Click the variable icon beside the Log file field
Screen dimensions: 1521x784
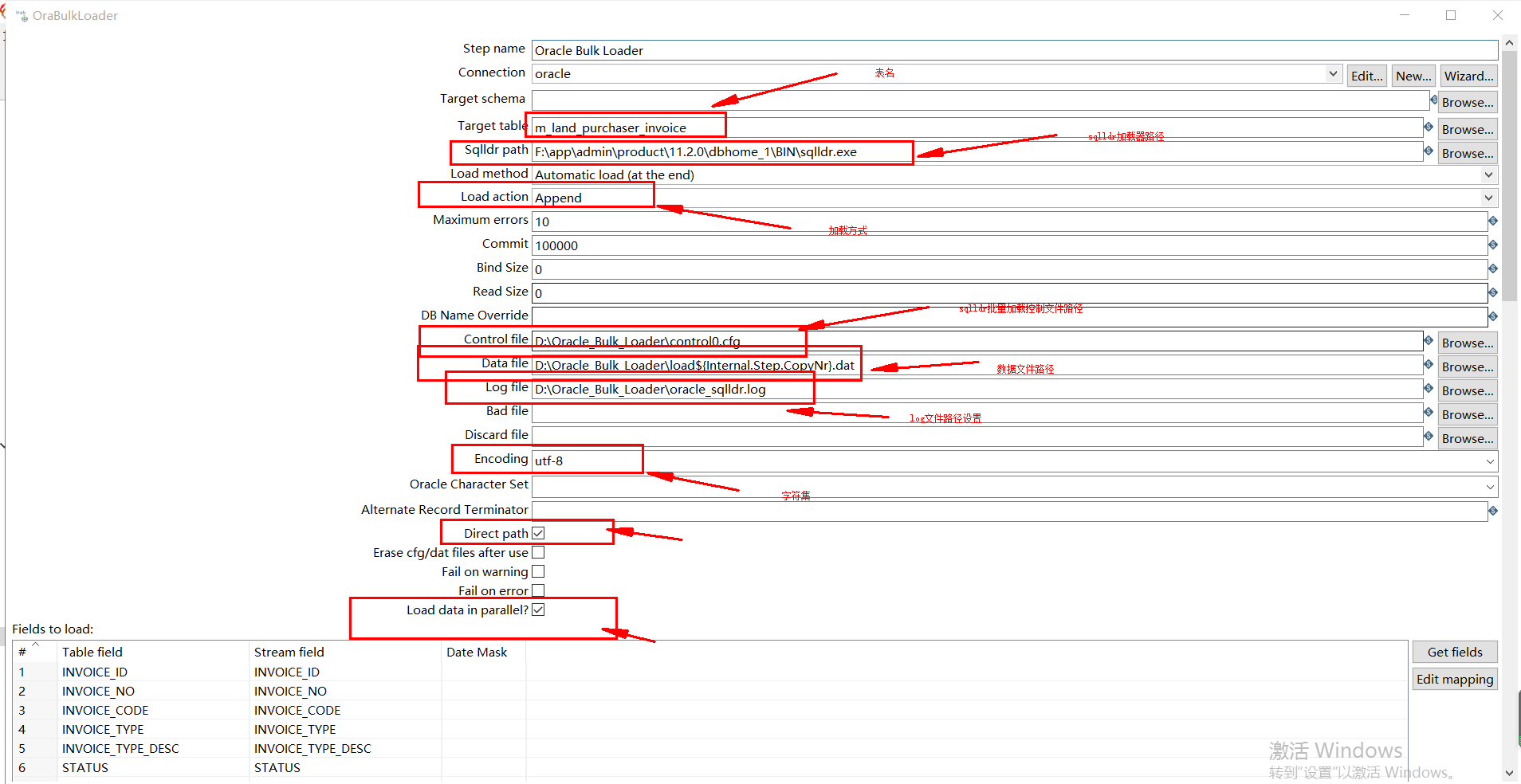[x=1427, y=389]
